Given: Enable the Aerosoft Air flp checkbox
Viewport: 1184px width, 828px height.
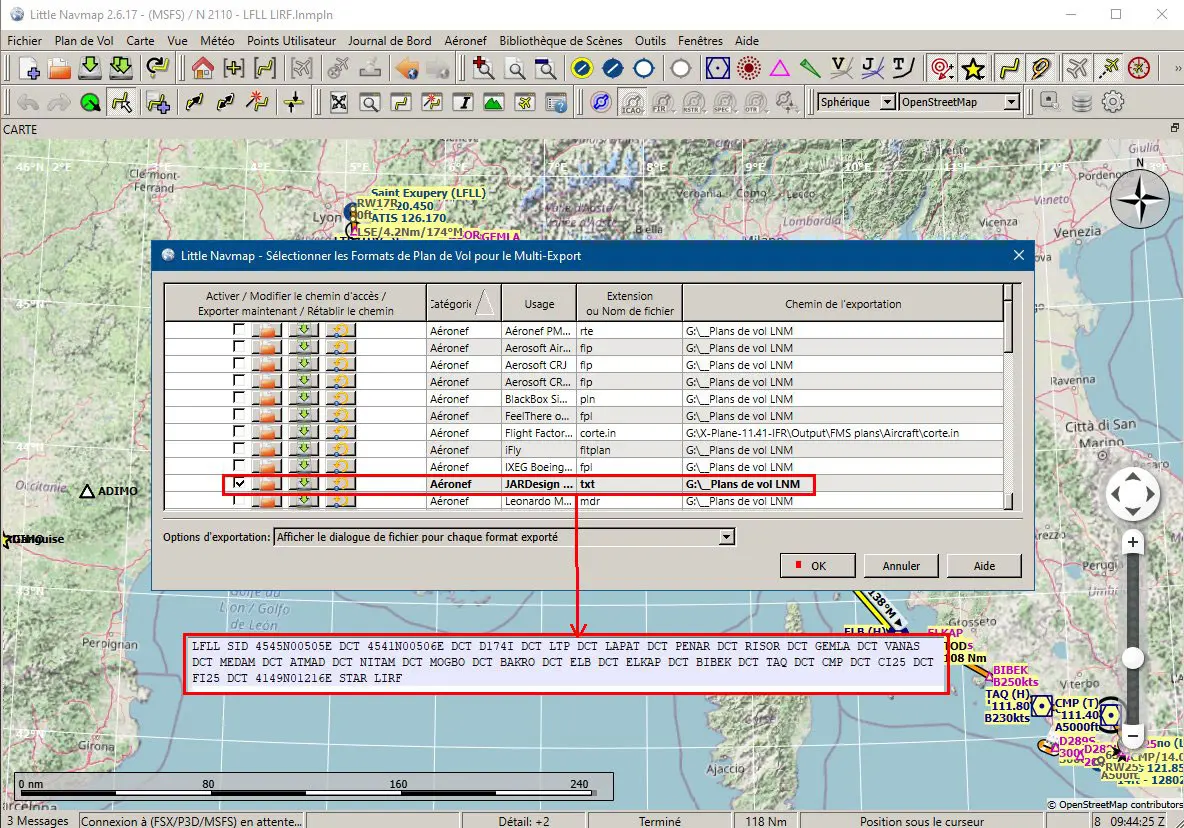Looking at the screenshot, I should pos(239,347).
